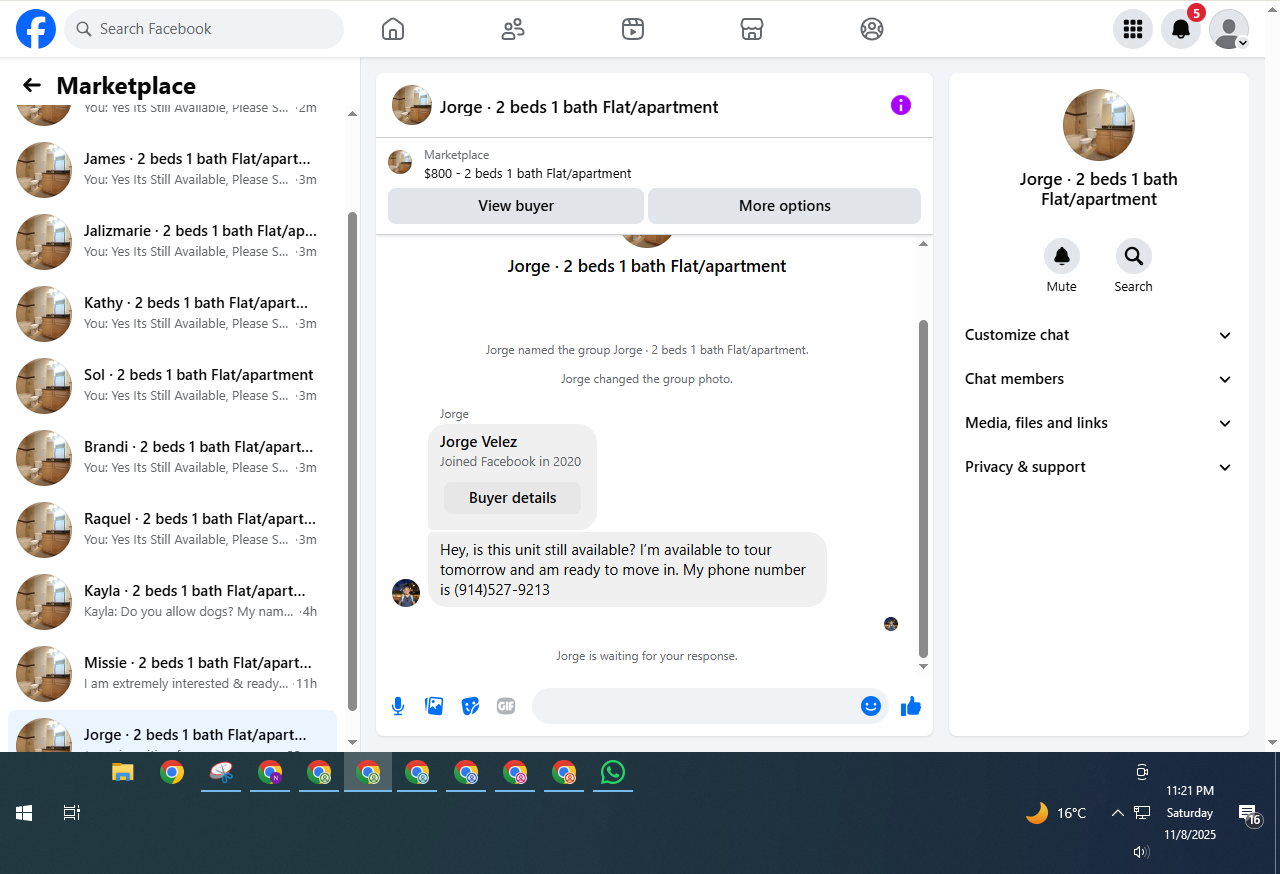Click the Jorge Velez name in the buyer card

click(x=479, y=442)
